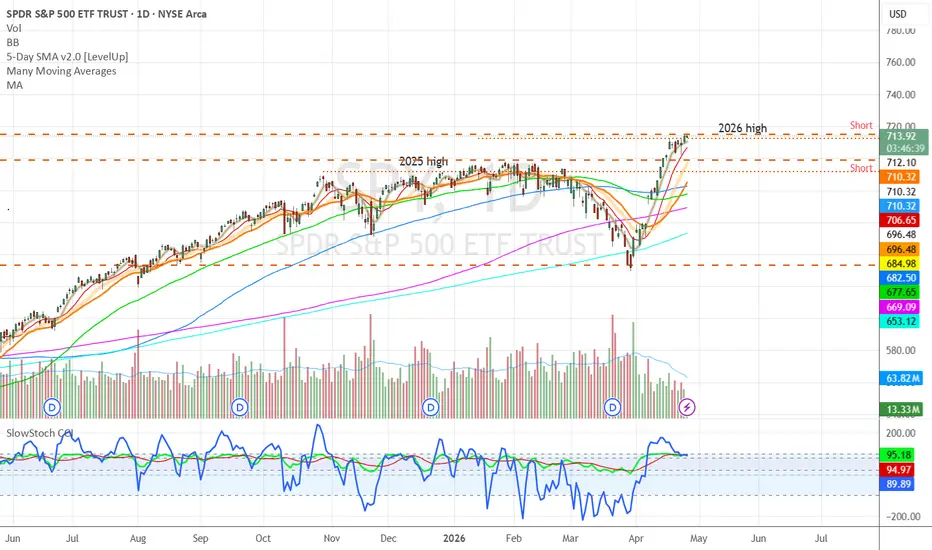Click the Dec label on time axis
Screen dimensions: 932x550
[388, 538]
